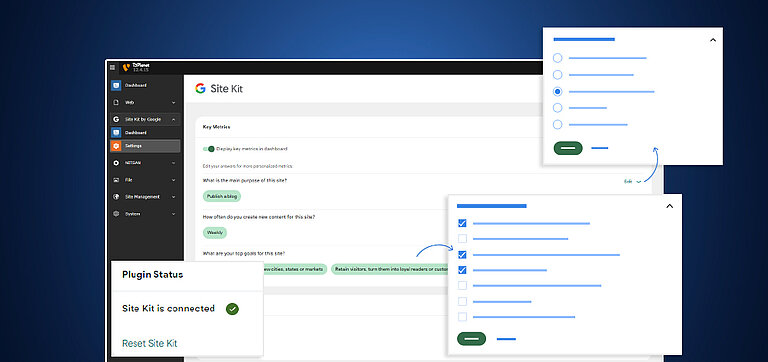768x362 pixels.
Task: Click the blue link beside the radio popup button
Action: (600, 148)
